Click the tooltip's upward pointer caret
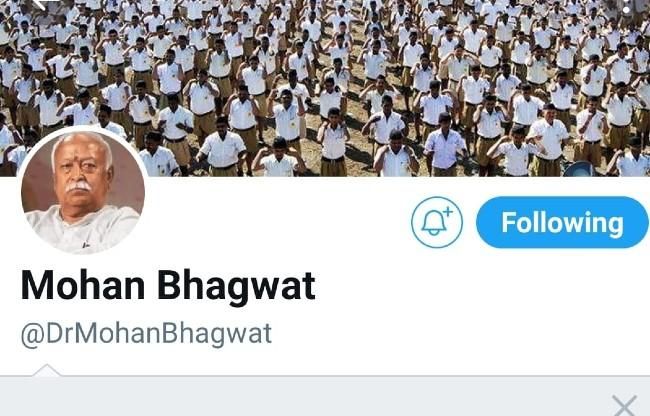This screenshot has width=650, height=416. [46, 370]
